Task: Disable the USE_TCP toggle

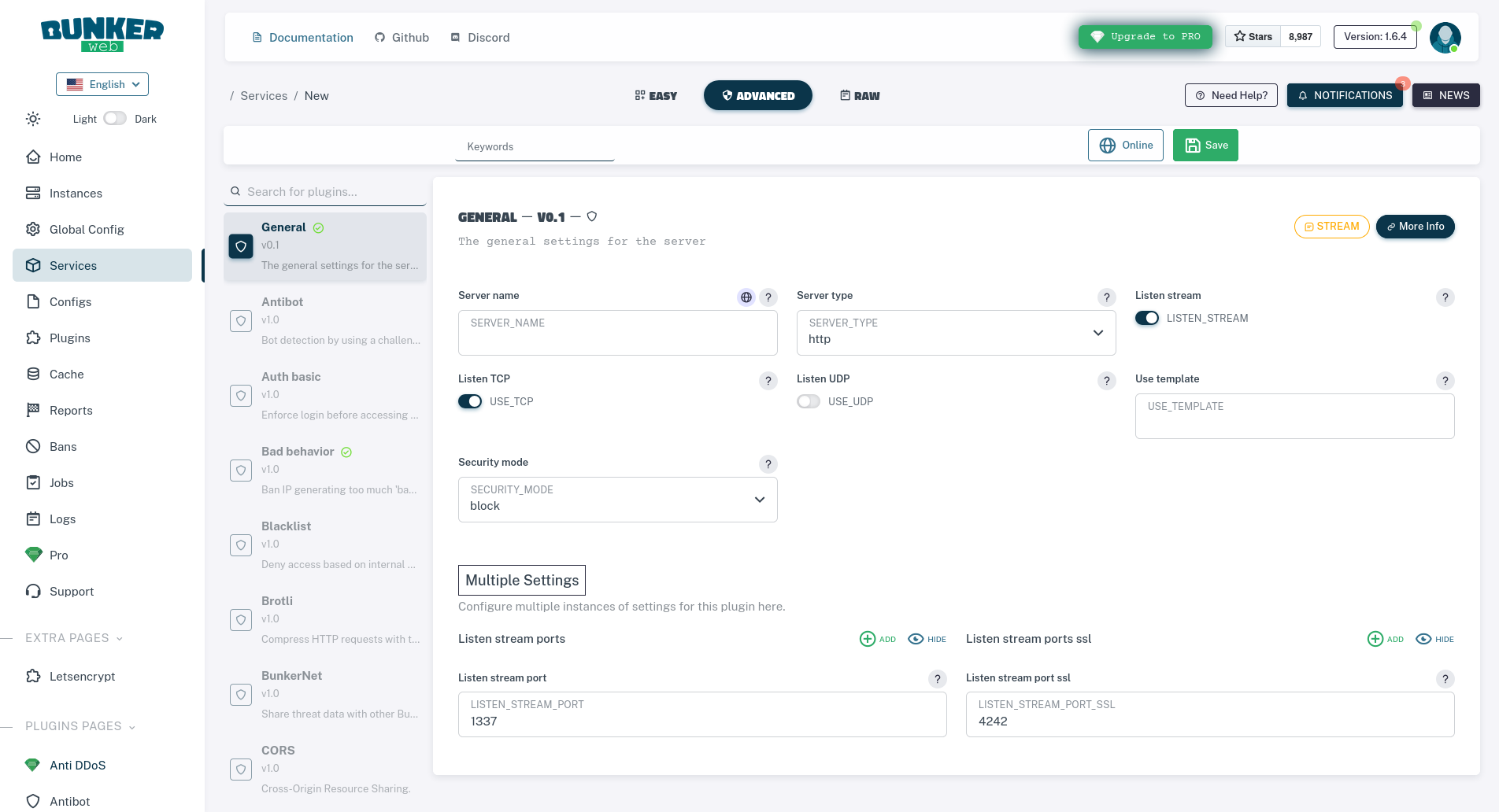Action: click(x=469, y=401)
